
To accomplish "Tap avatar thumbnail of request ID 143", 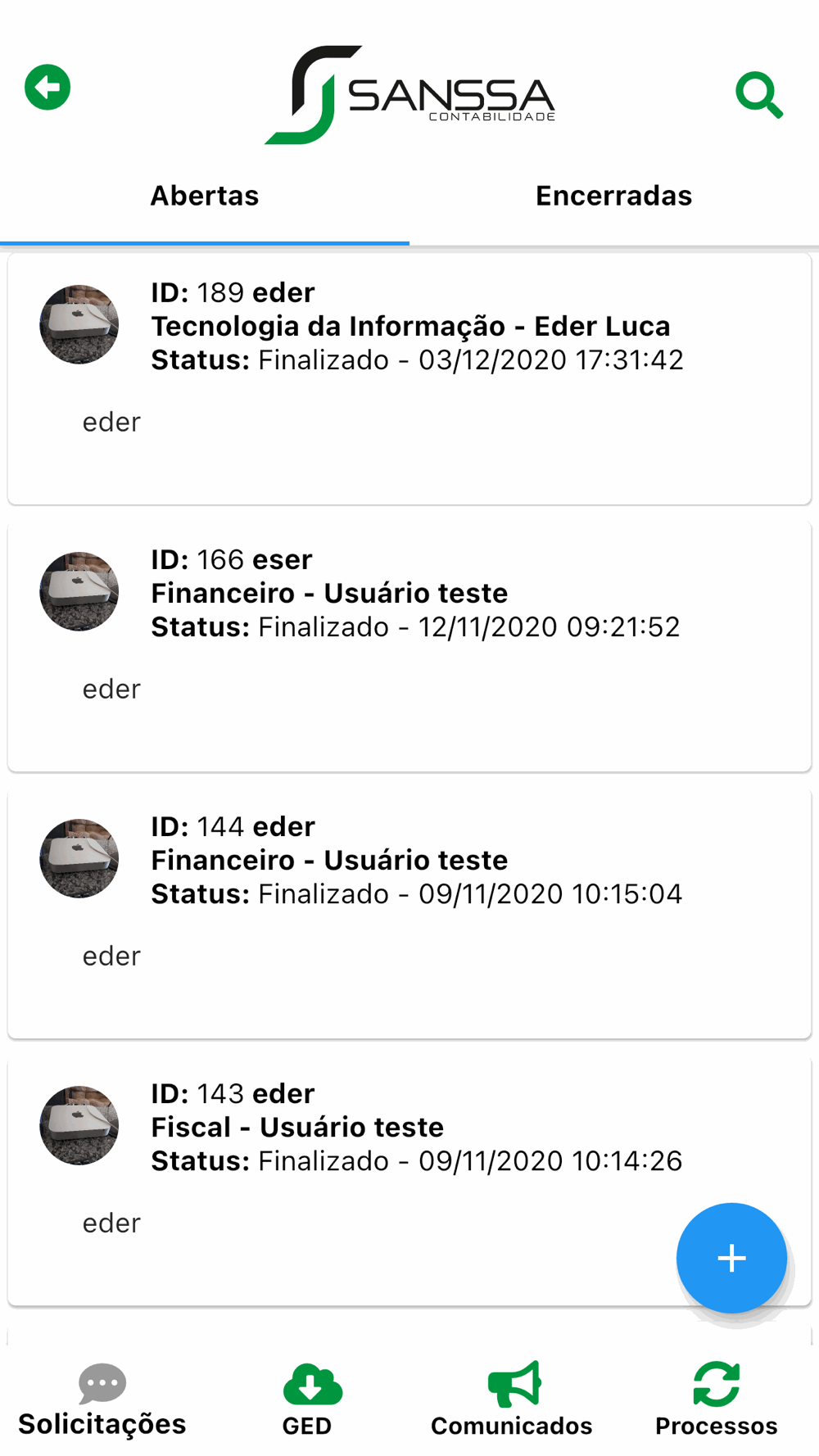I will point(79,1125).
